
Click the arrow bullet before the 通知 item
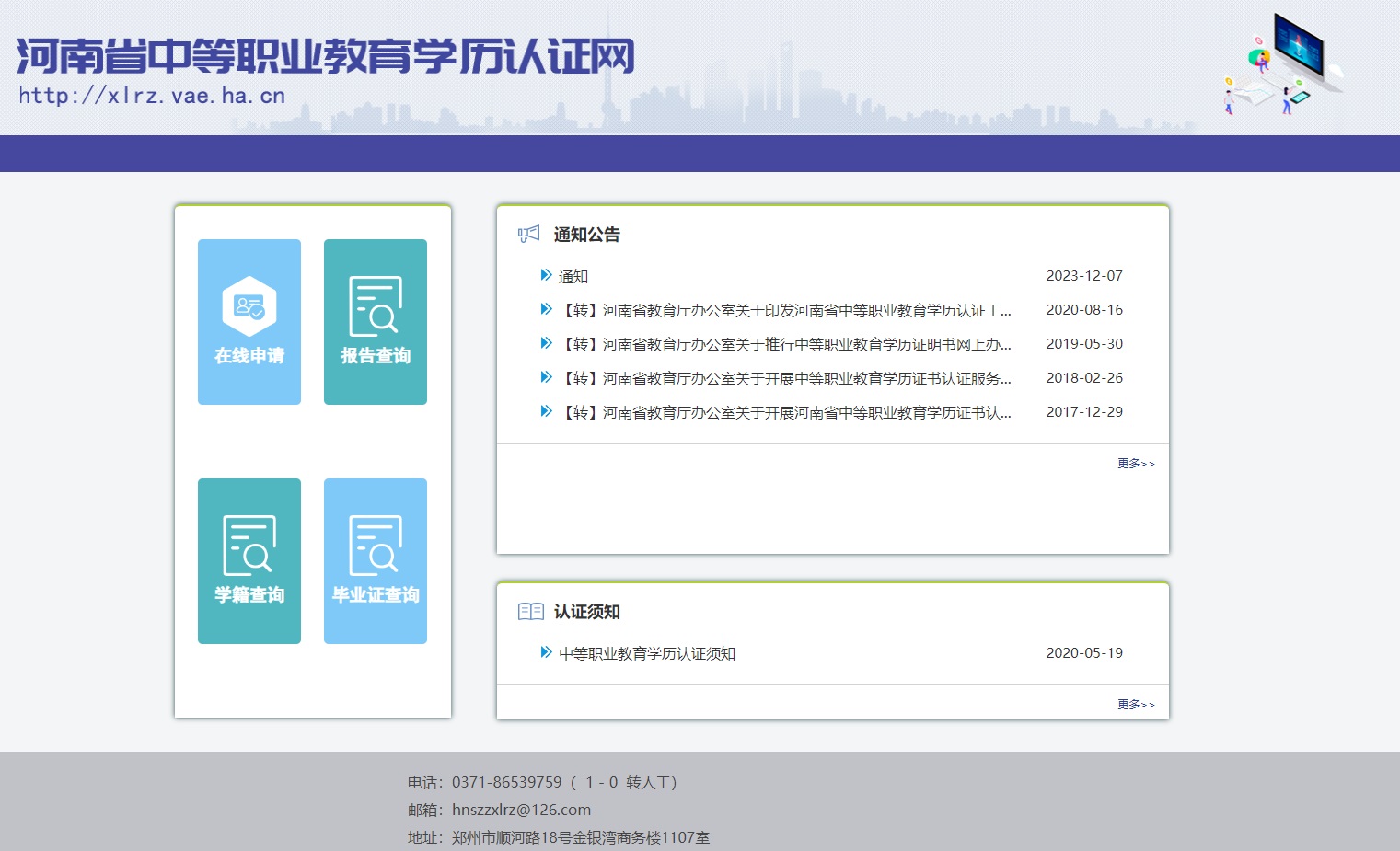pos(546,275)
